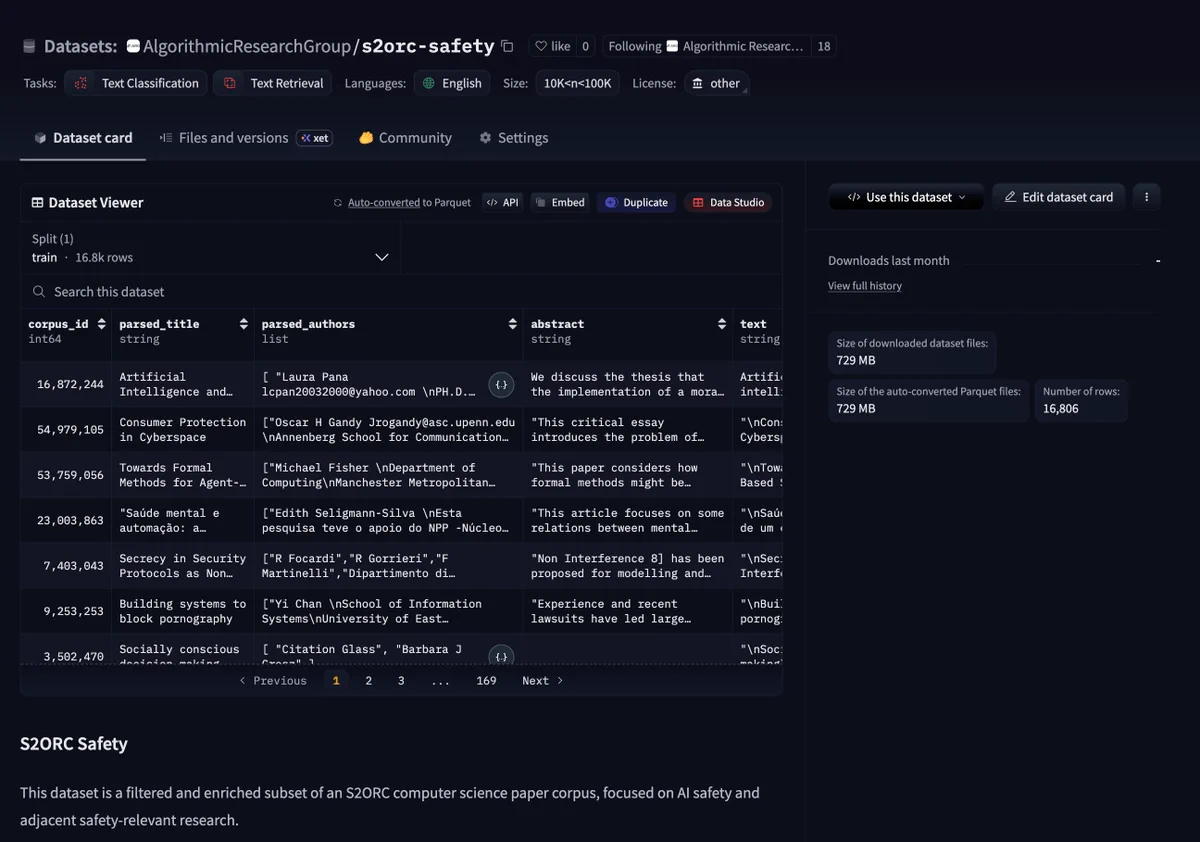Sort by parsed_authors column
1200x842 pixels.
tap(512, 324)
